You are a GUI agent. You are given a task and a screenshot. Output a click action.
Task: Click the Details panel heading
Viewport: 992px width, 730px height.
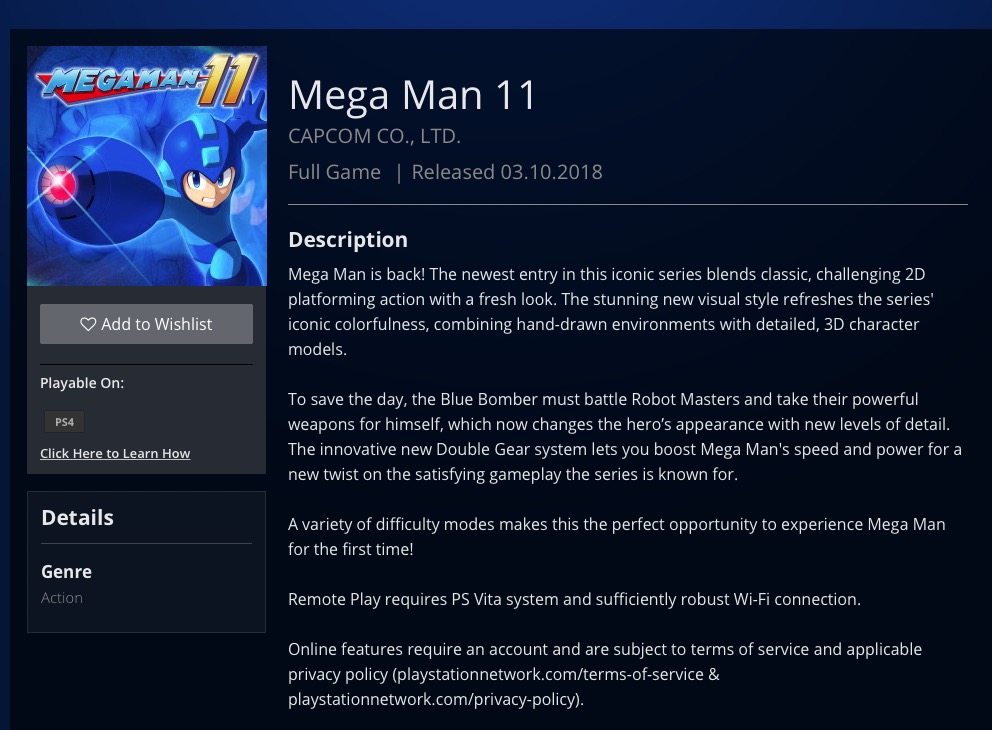pyautogui.click(x=77, y=518)
